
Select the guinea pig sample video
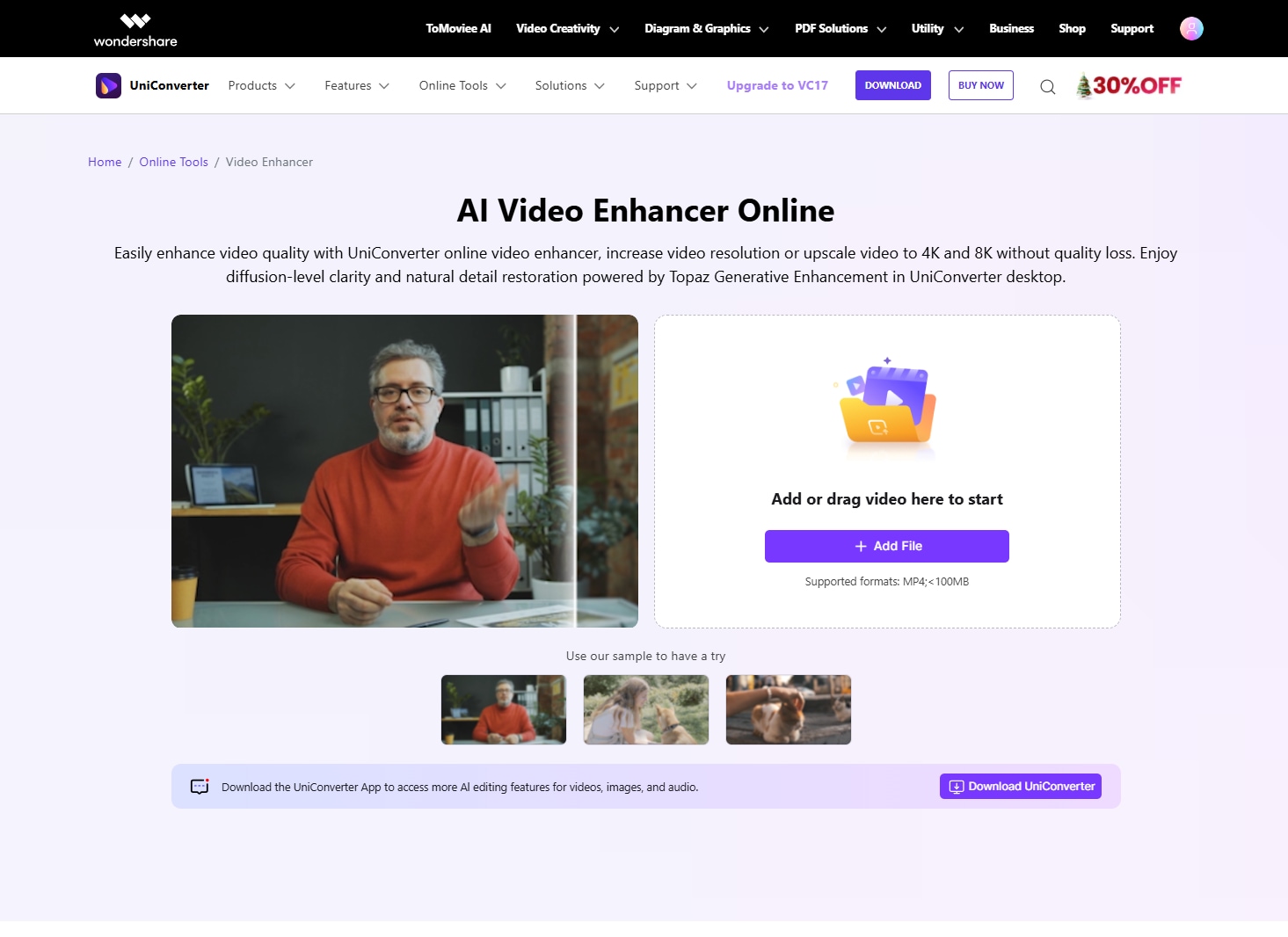point(788,709)
